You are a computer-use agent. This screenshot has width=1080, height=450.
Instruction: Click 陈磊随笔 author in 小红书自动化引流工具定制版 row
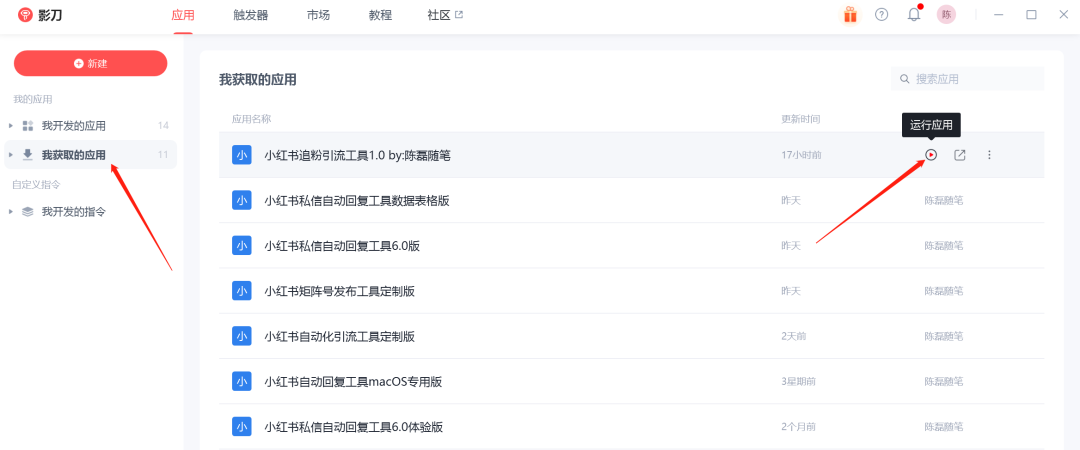944,336
